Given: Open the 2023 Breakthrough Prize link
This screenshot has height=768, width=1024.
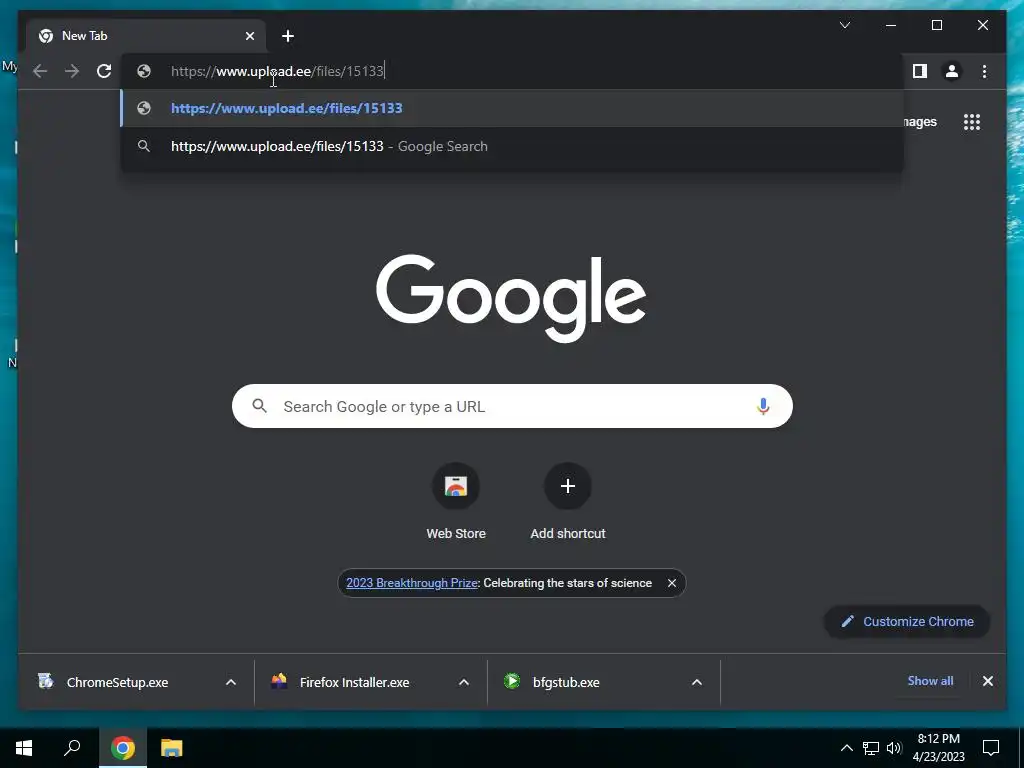Looking at the screenshot, I should pyautogui.click(x=411, y=583).
